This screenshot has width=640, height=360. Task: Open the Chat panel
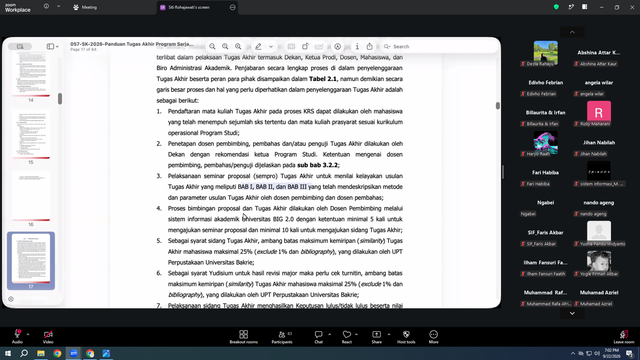click(318, 337)
